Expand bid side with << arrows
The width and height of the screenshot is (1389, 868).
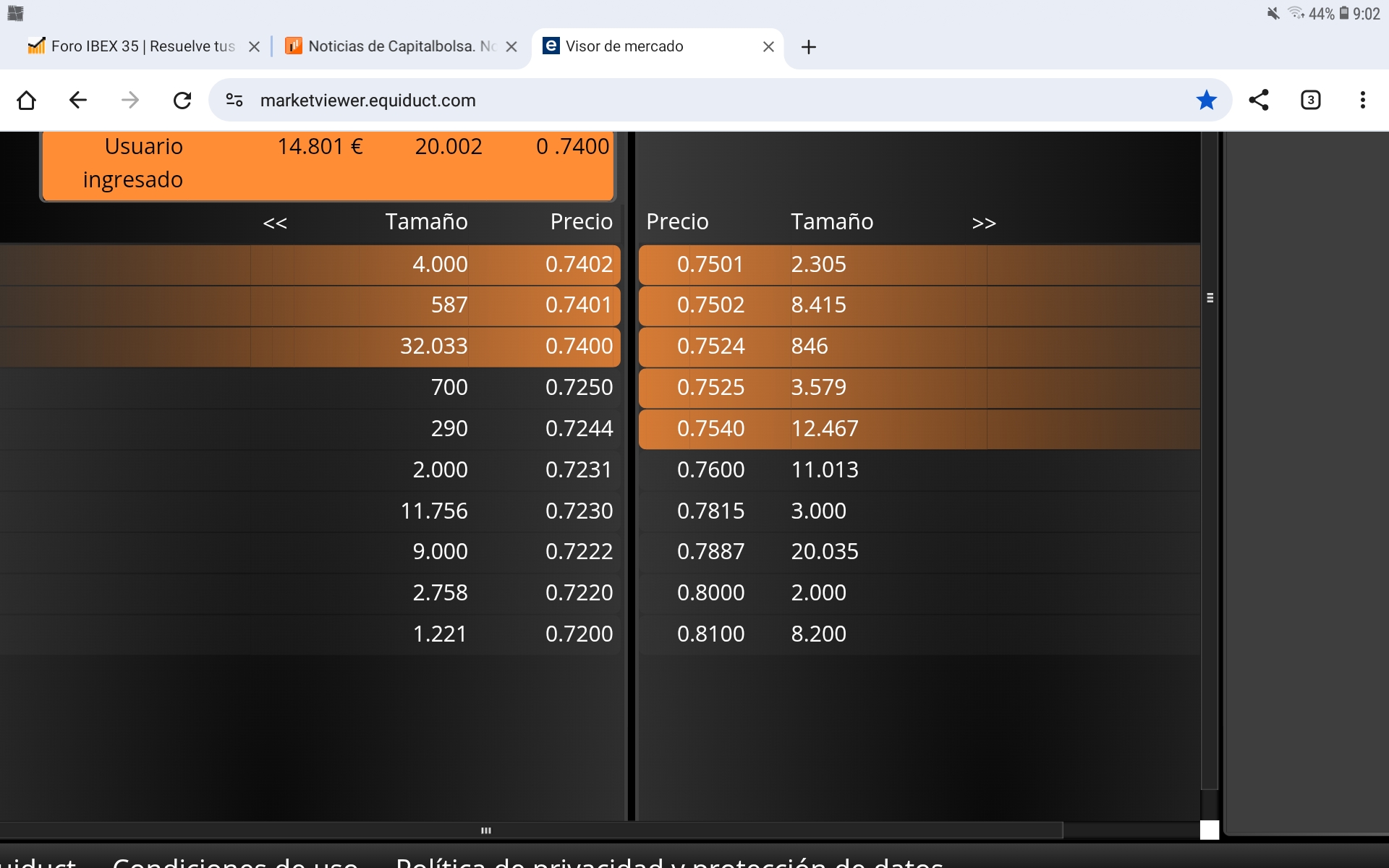(275, 223)
